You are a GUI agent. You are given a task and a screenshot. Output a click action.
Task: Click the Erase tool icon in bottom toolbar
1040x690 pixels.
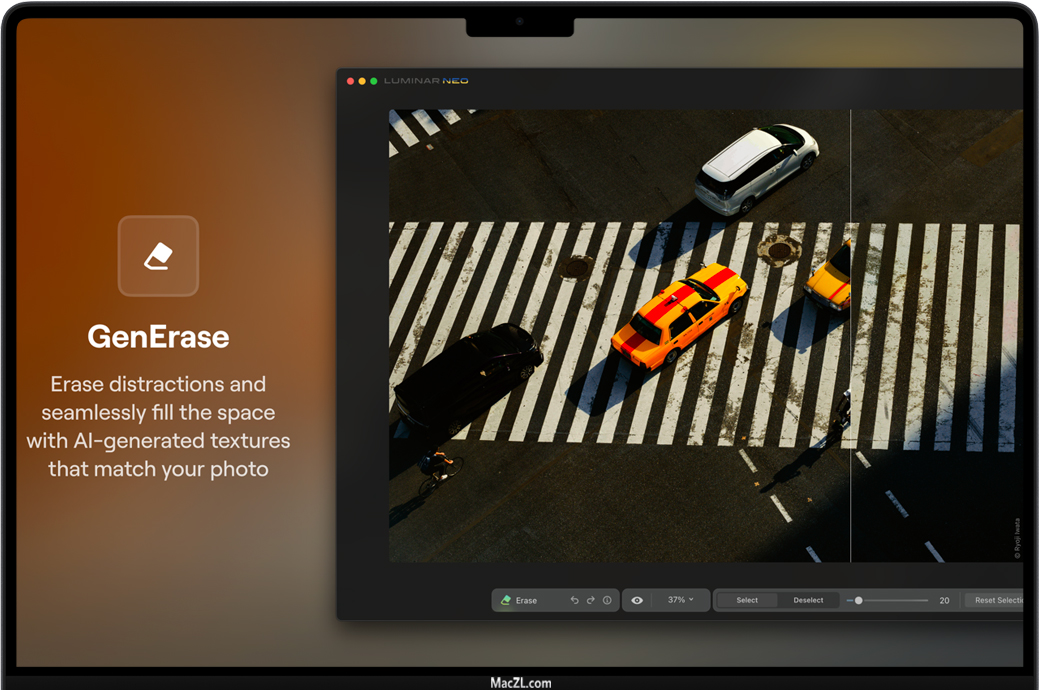coord(506,600)
